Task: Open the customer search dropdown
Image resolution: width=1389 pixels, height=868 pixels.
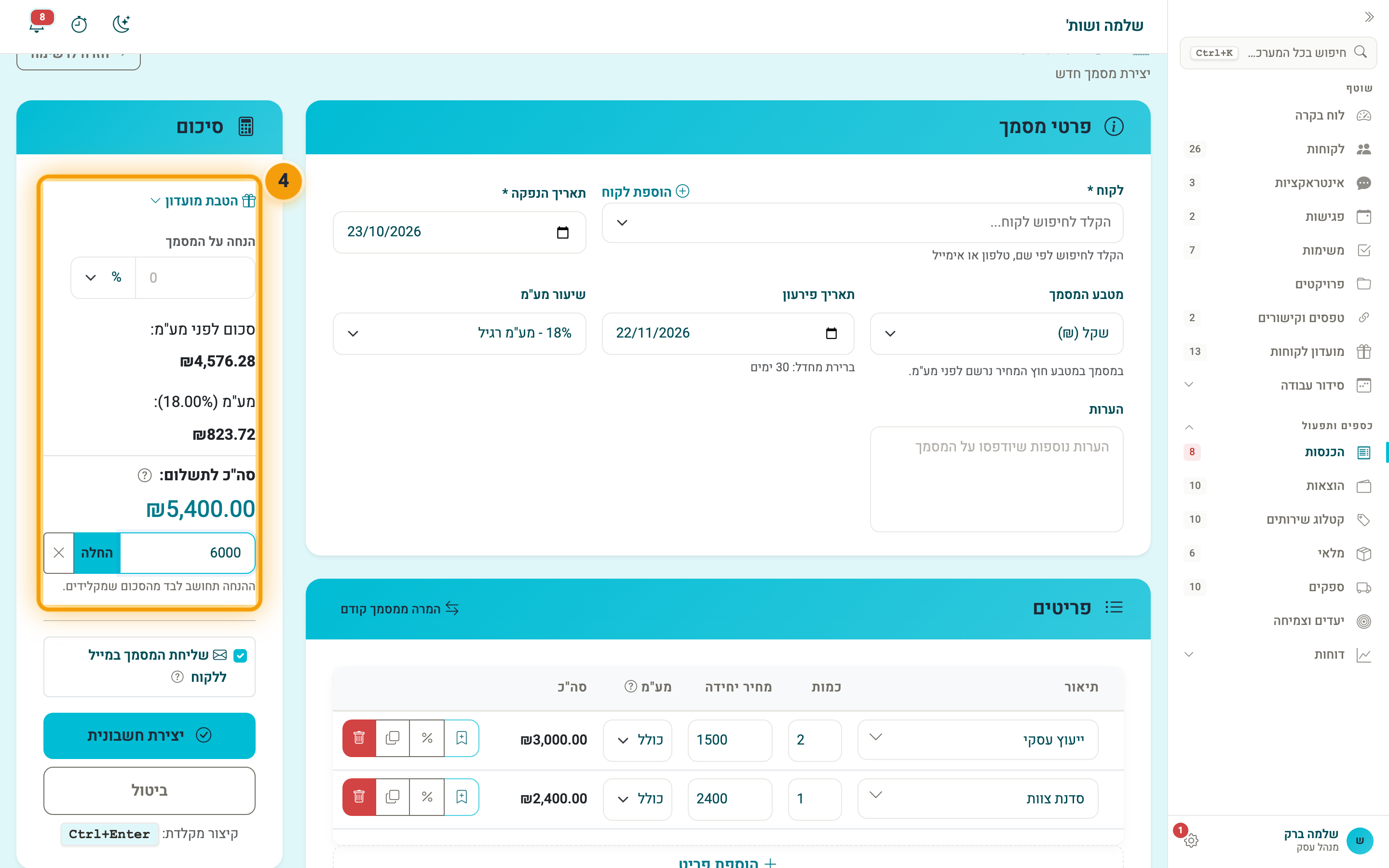Action: (862, 223)
